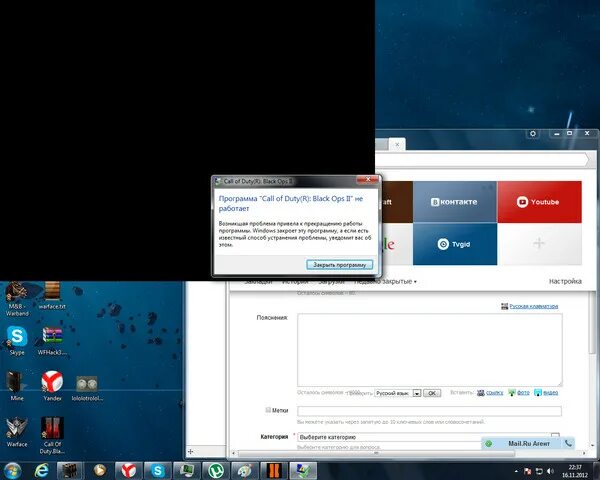
Task: Open the Mail.Ru Агент bar
Action: (528, 443)
